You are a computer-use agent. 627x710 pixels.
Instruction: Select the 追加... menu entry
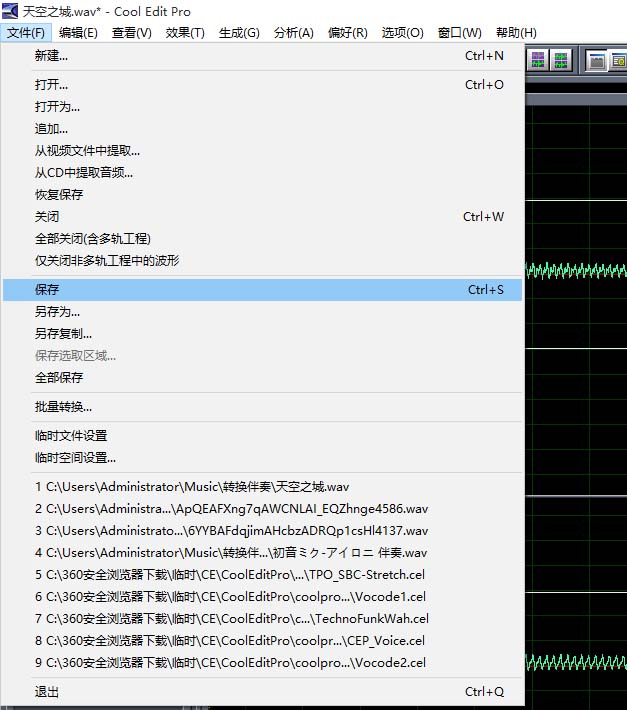tap(262, 129)
